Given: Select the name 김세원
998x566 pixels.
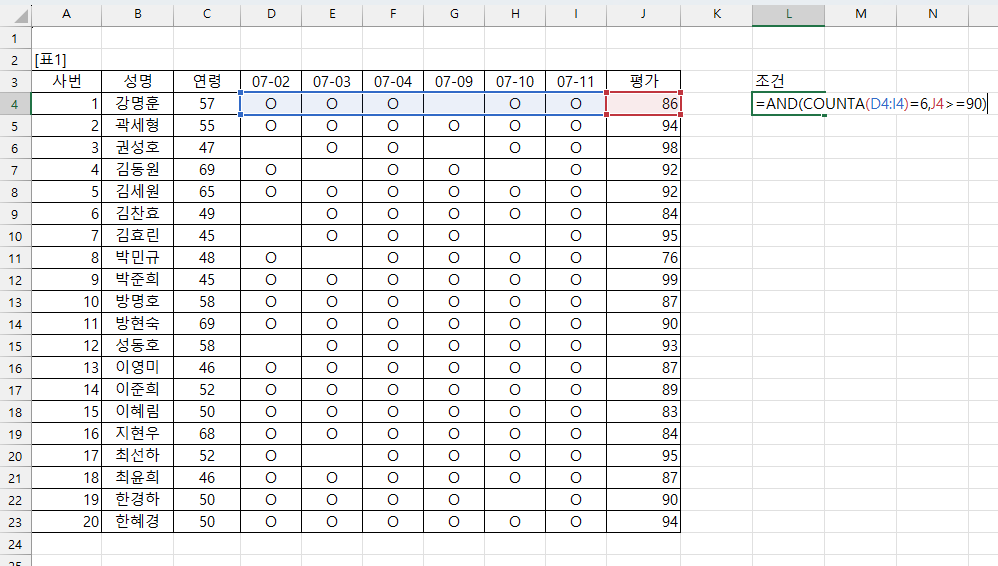Looking at the screenshot, I should 137,192.
